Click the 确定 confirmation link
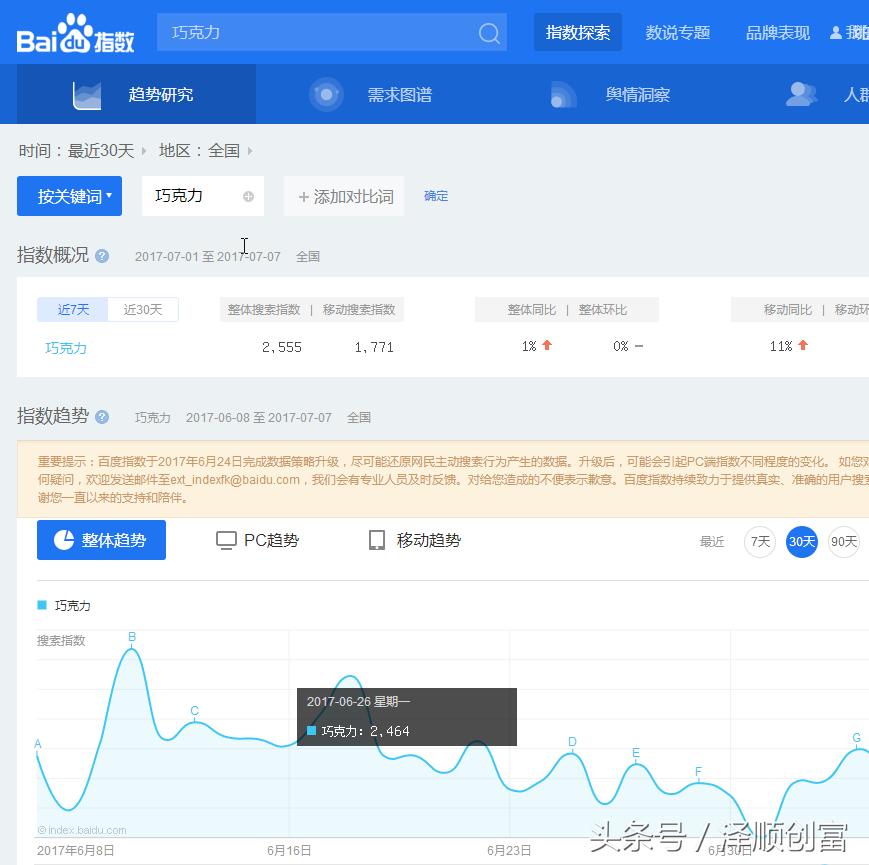Image resolution: width=869 pixels, height=865 pixels. coord(436,196)
